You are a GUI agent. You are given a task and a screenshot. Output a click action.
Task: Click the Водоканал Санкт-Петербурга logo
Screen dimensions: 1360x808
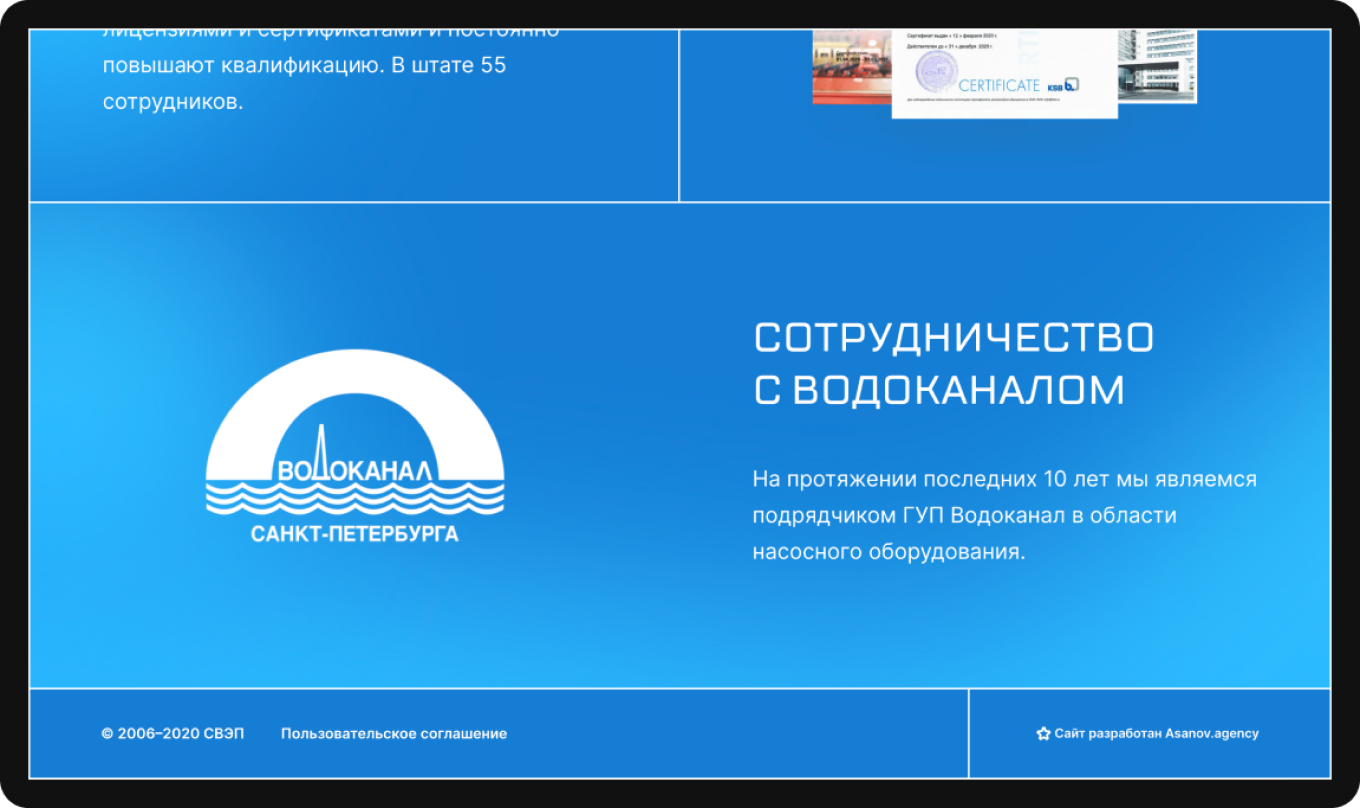tap(355, 446)
